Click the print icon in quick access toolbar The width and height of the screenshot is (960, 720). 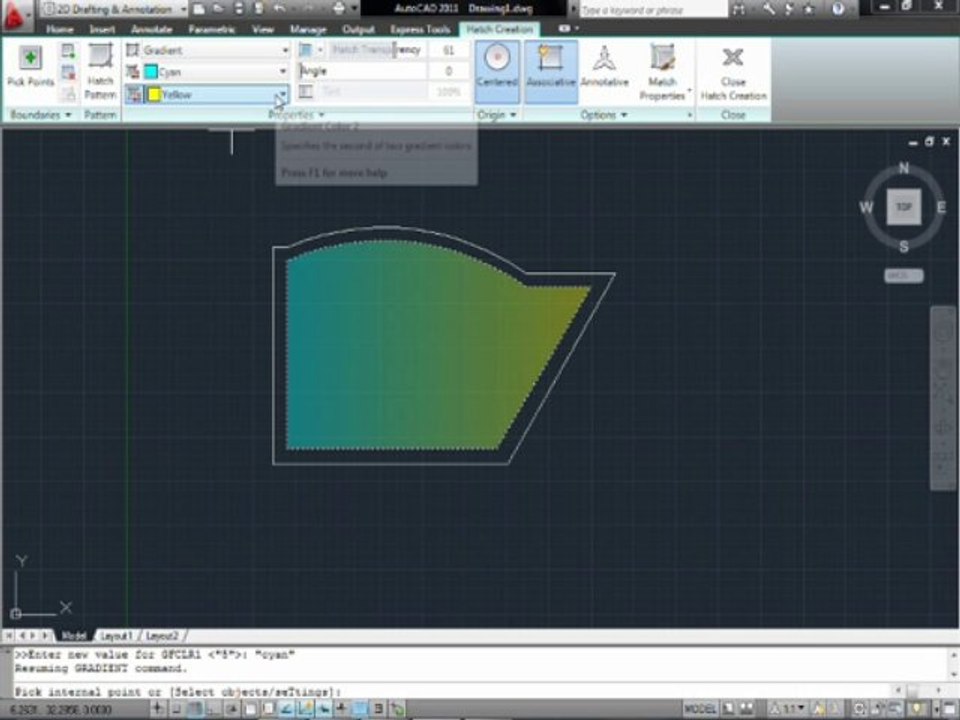(x=339, y=9)
